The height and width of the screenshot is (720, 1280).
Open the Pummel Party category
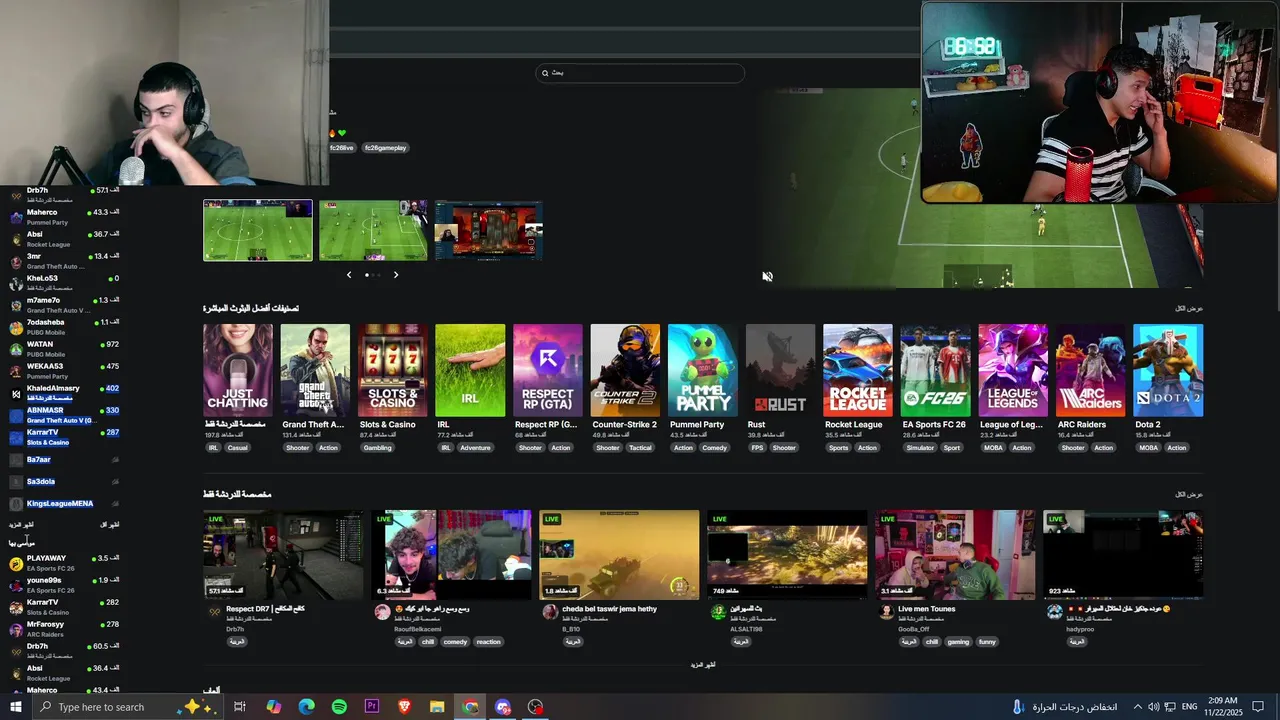pos(703,370)
